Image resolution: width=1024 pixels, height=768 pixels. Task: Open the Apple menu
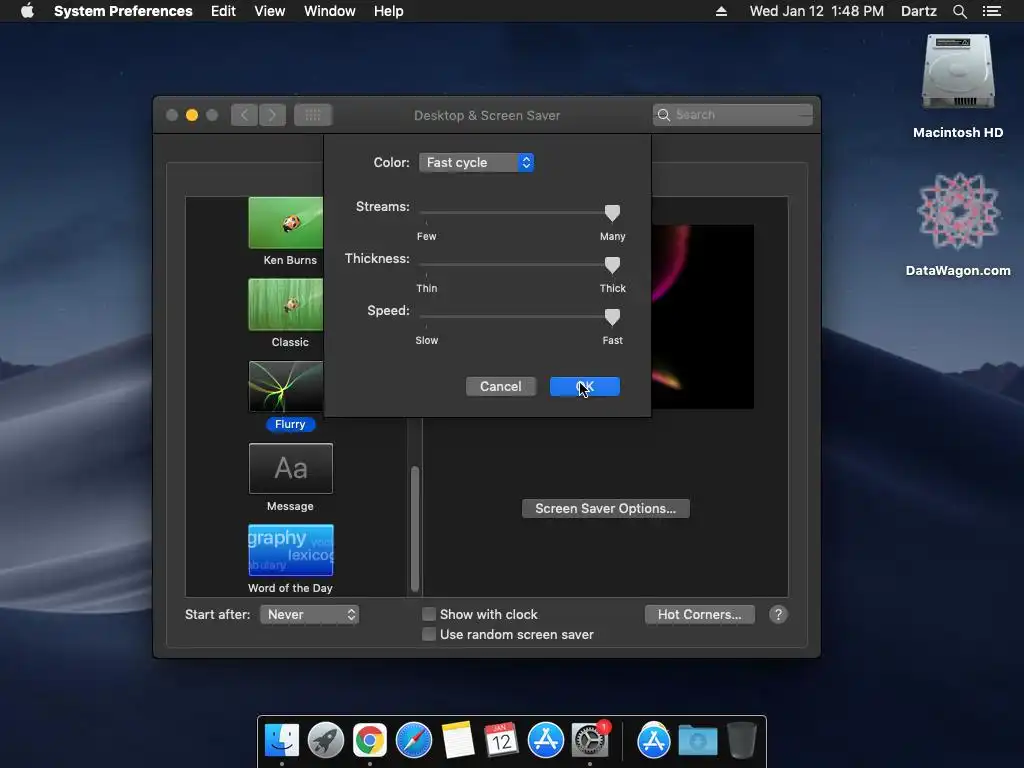click(27, 11)
